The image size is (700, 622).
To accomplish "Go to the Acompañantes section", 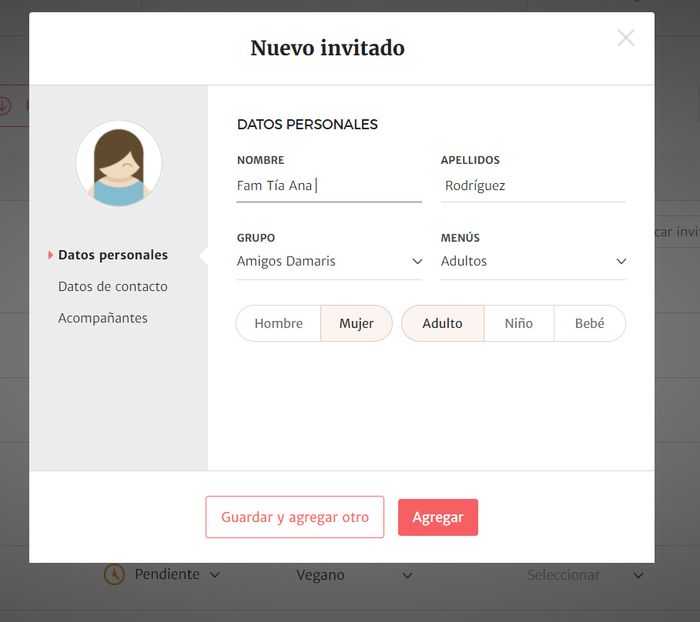I will pos(103,318).
